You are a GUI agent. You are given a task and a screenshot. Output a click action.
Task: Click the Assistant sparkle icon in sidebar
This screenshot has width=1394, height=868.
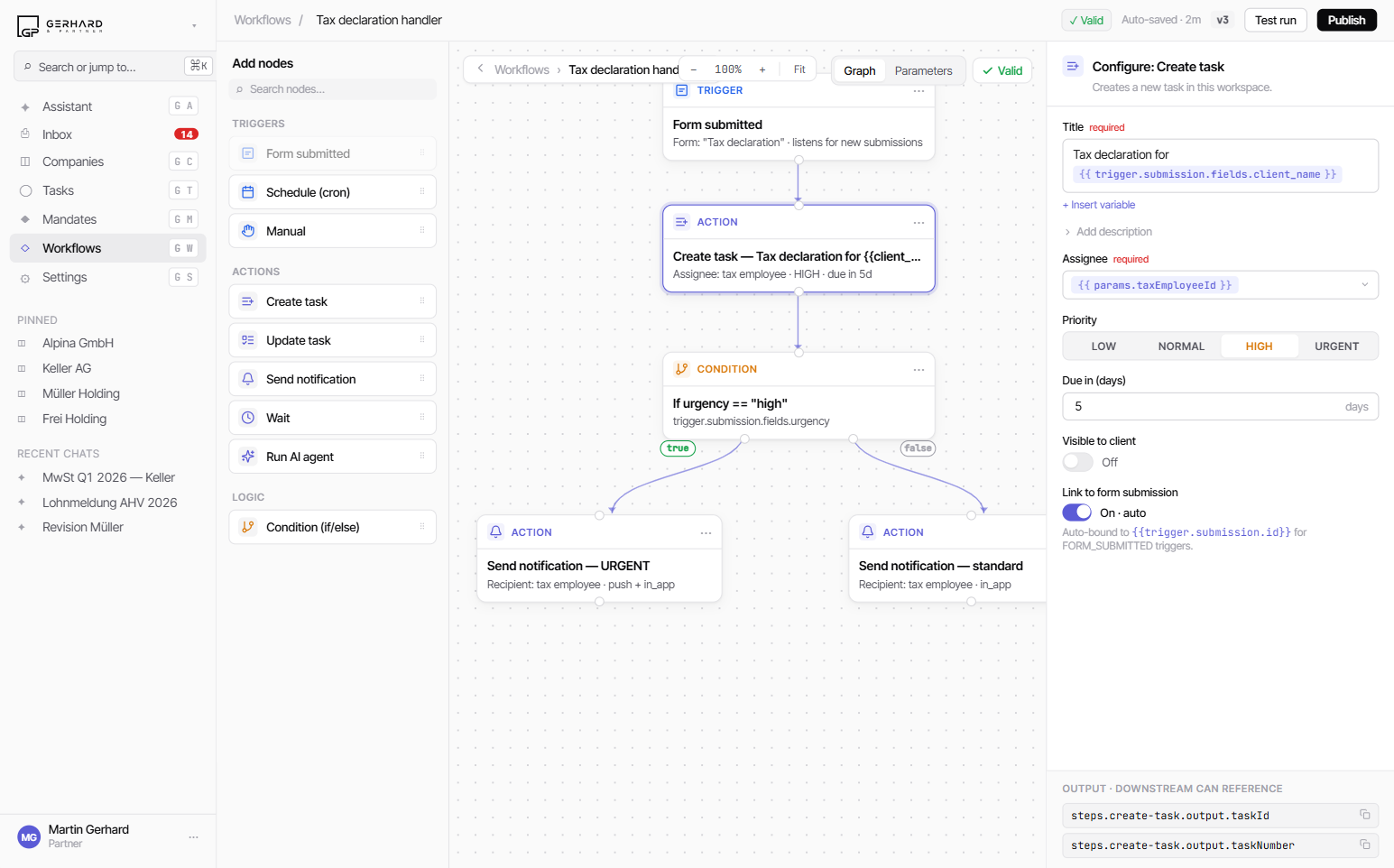pos(25,106)
